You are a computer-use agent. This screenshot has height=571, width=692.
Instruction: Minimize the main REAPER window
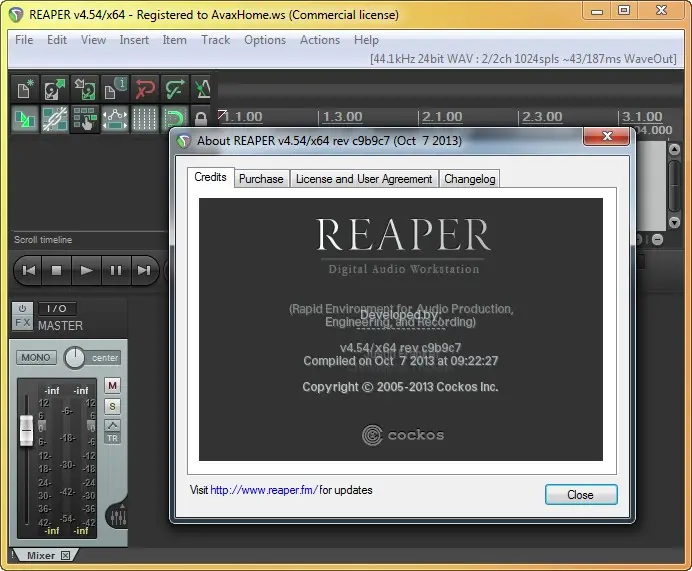(597, 11)
